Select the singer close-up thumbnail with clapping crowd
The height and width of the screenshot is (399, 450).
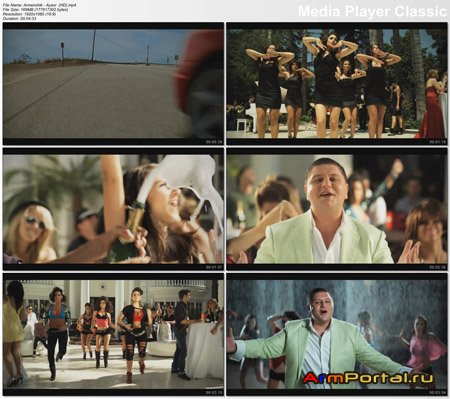pos(337,209)
